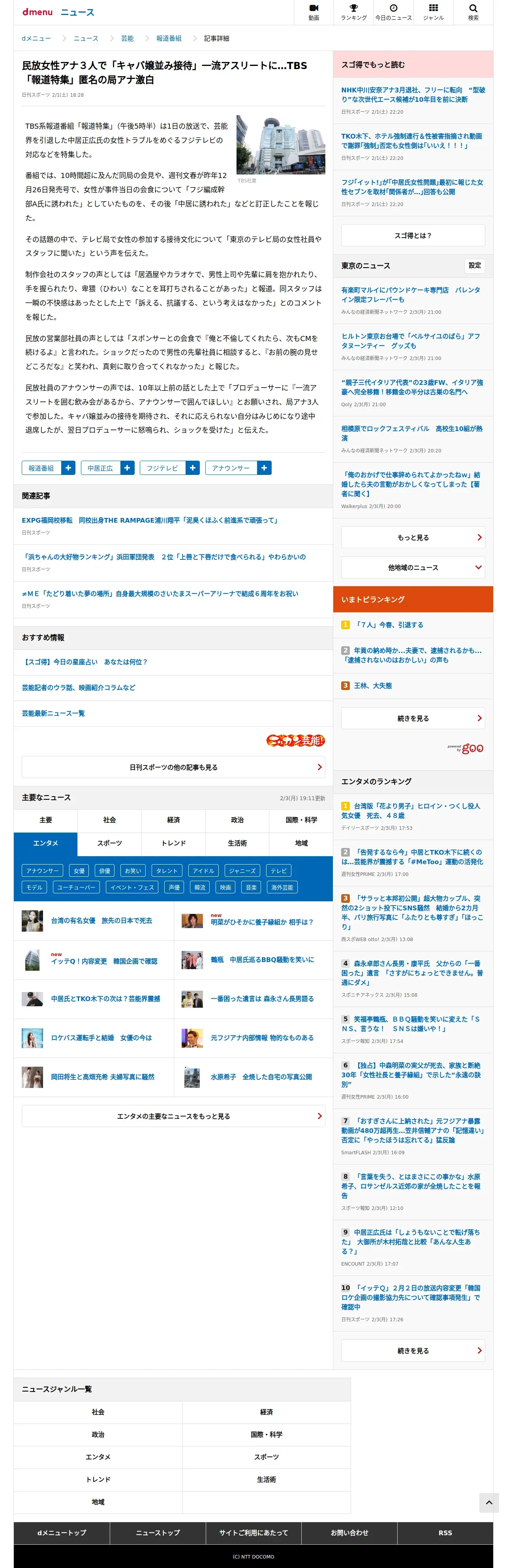The width and height of the screenshot is (507, 1568).
Task: Click サイトご利用にあたって in footer
Action: point(254,1533)
